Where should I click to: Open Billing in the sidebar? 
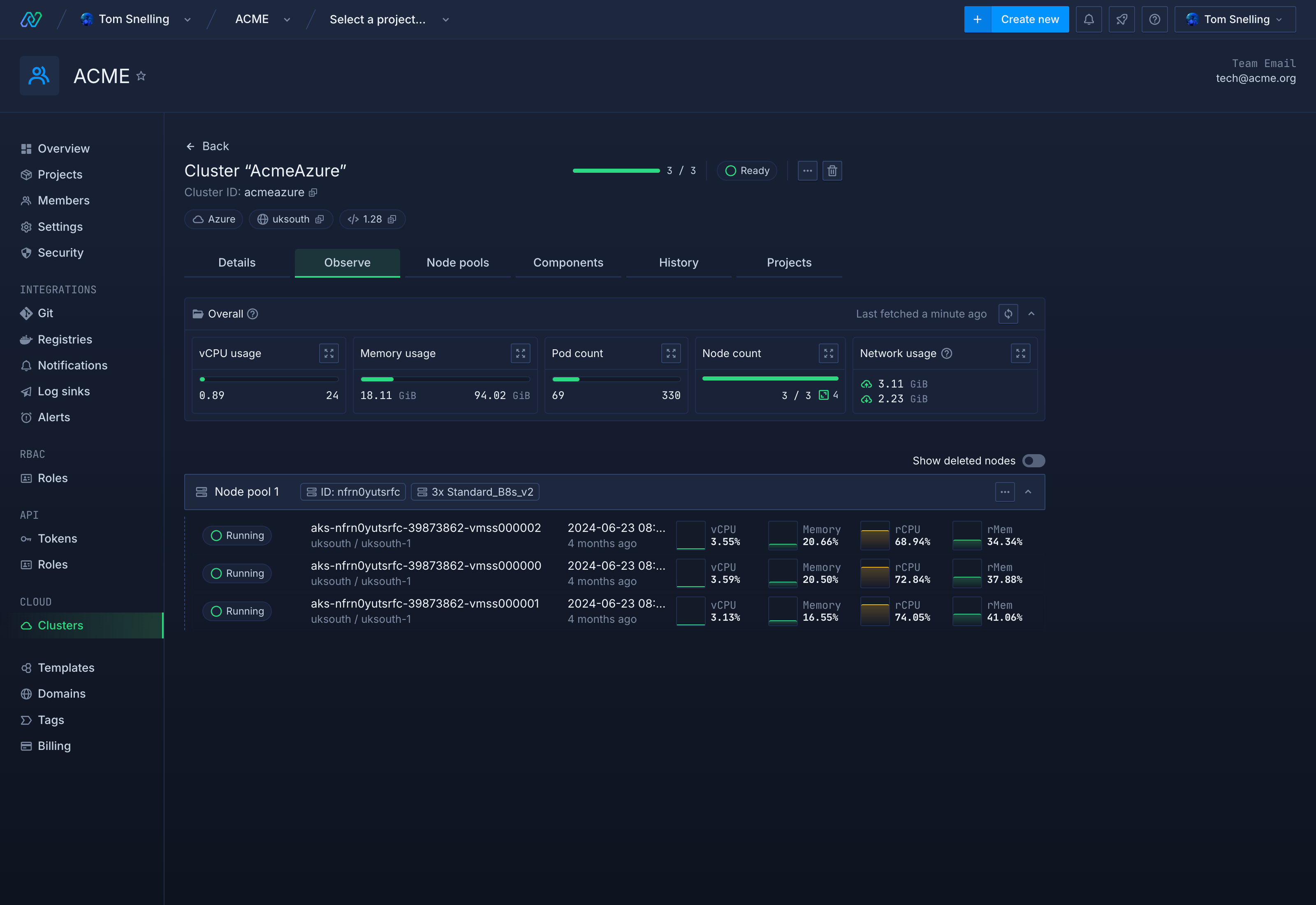coord(54,746)
